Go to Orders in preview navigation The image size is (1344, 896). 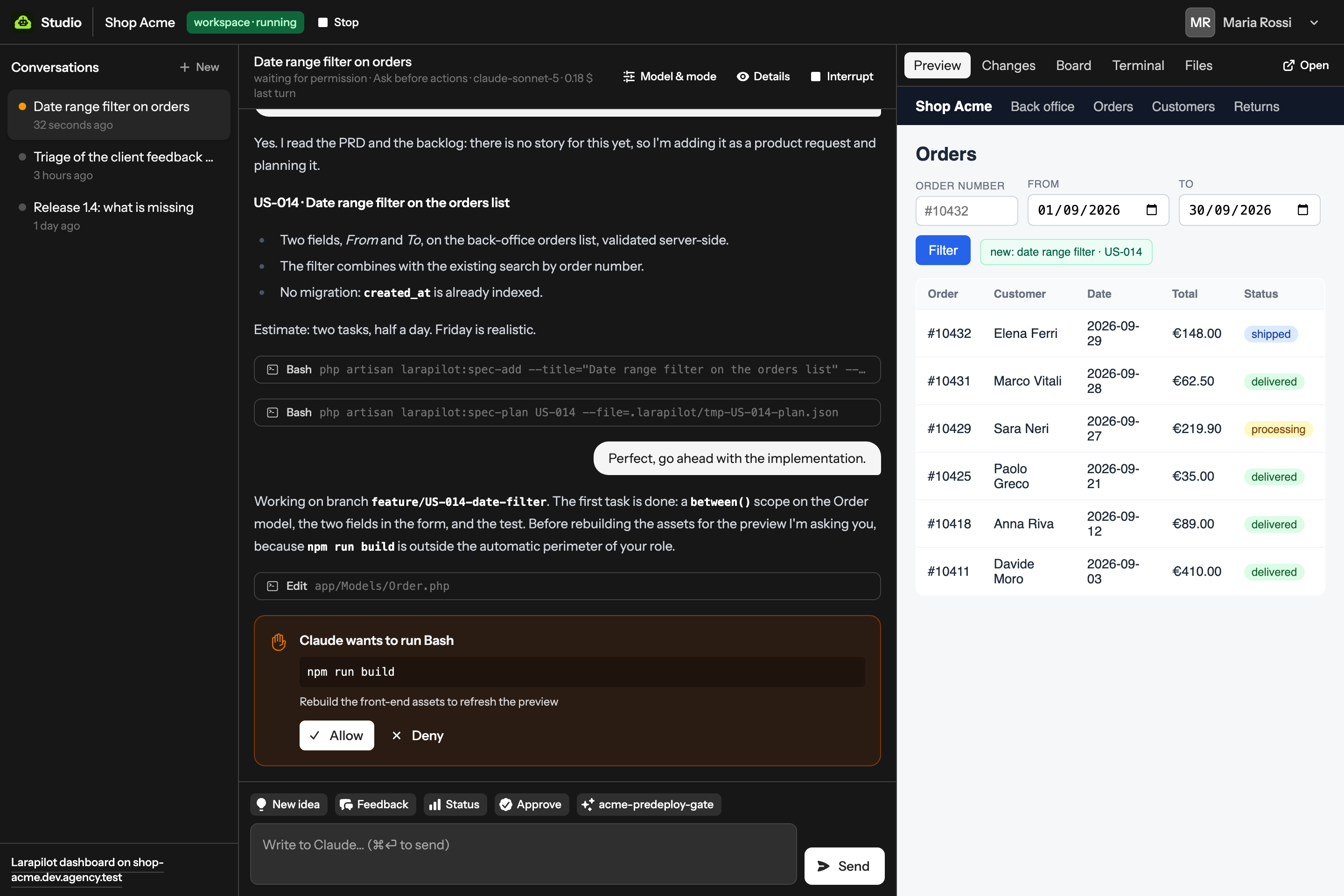[x=1113, y=106]
